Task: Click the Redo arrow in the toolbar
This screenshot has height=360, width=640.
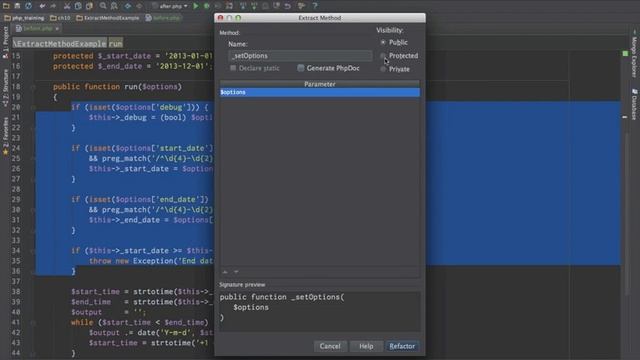Action: pos(53,6)
